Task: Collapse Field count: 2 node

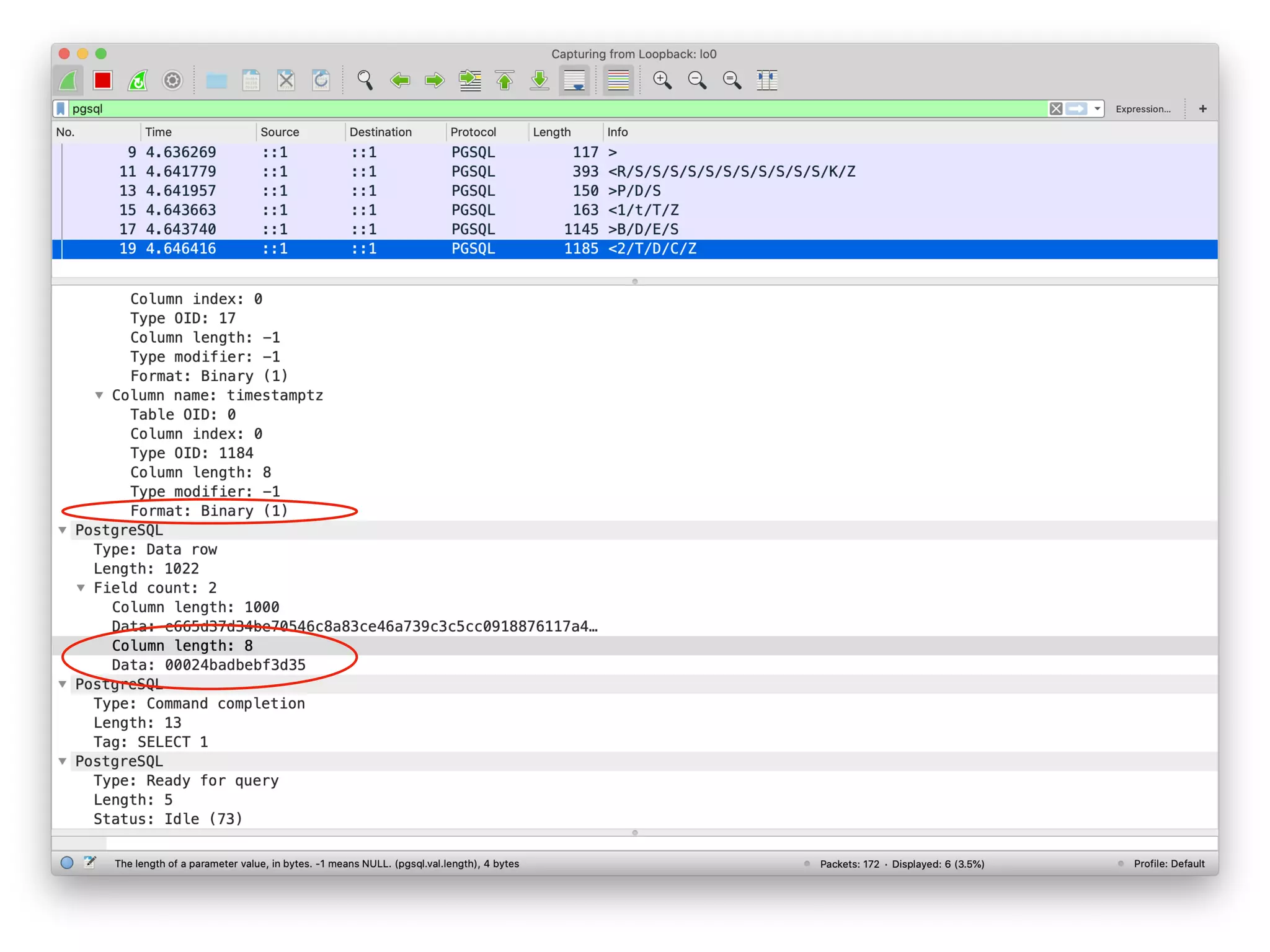Action: (x=81, y=588)
